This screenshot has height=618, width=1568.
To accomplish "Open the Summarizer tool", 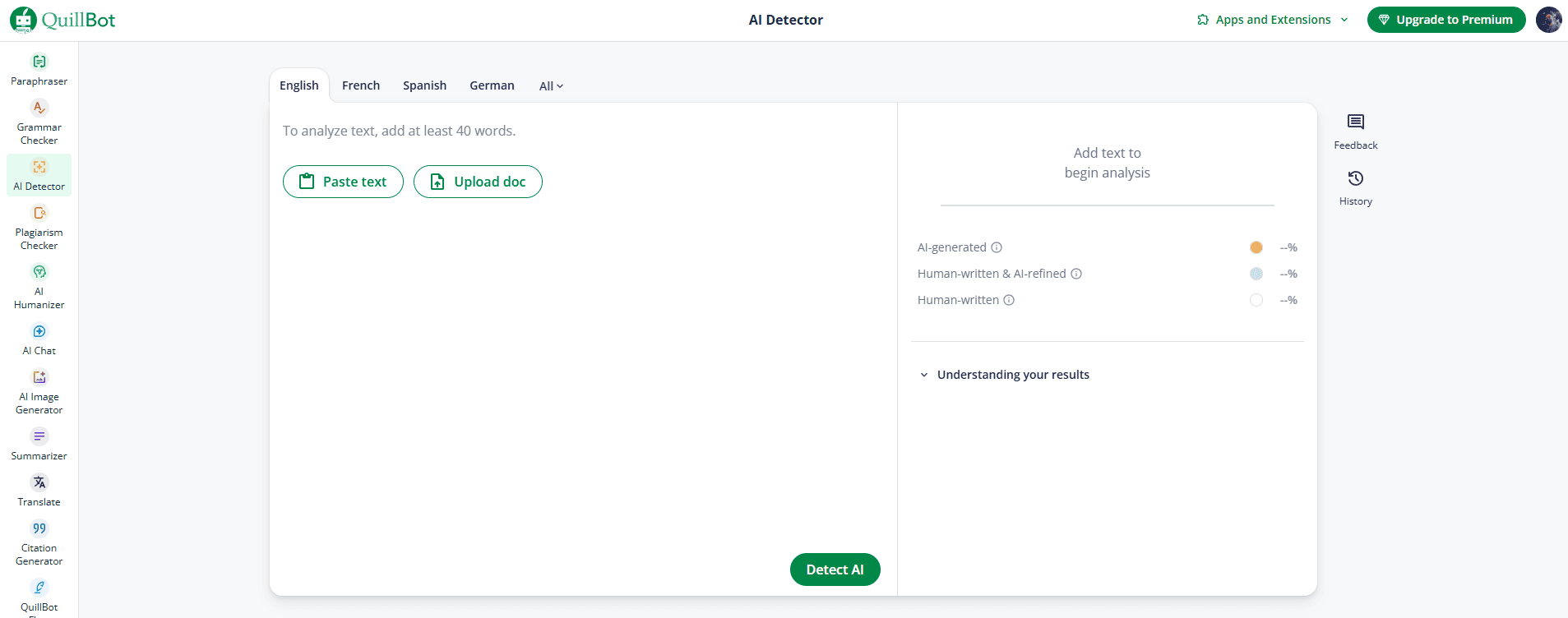I will pos(39,445).
